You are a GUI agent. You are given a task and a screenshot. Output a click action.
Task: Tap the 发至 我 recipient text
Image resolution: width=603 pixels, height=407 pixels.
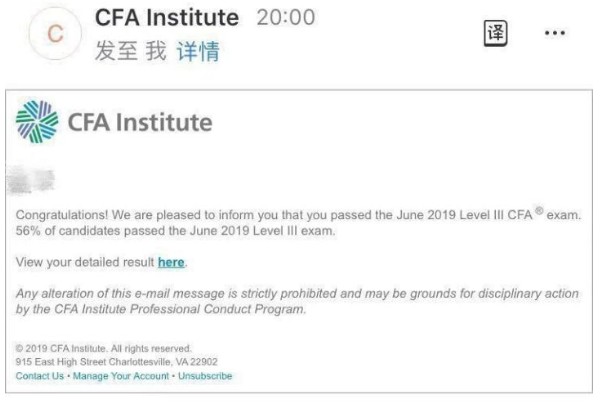(130, 51)
